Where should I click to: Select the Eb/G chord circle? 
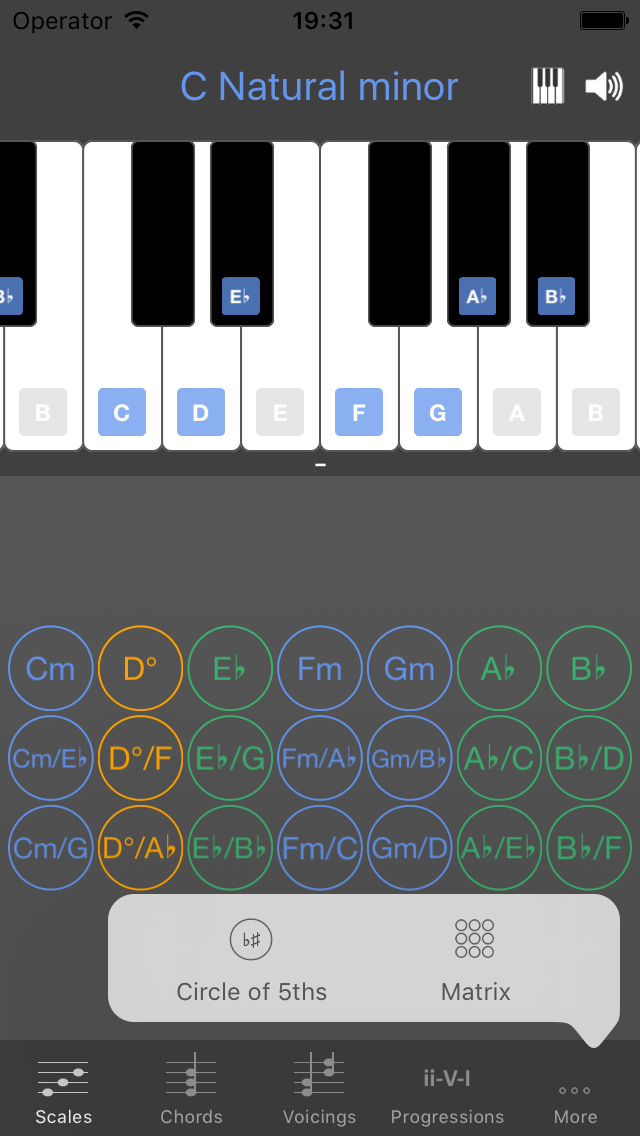(x=230, y=758)
